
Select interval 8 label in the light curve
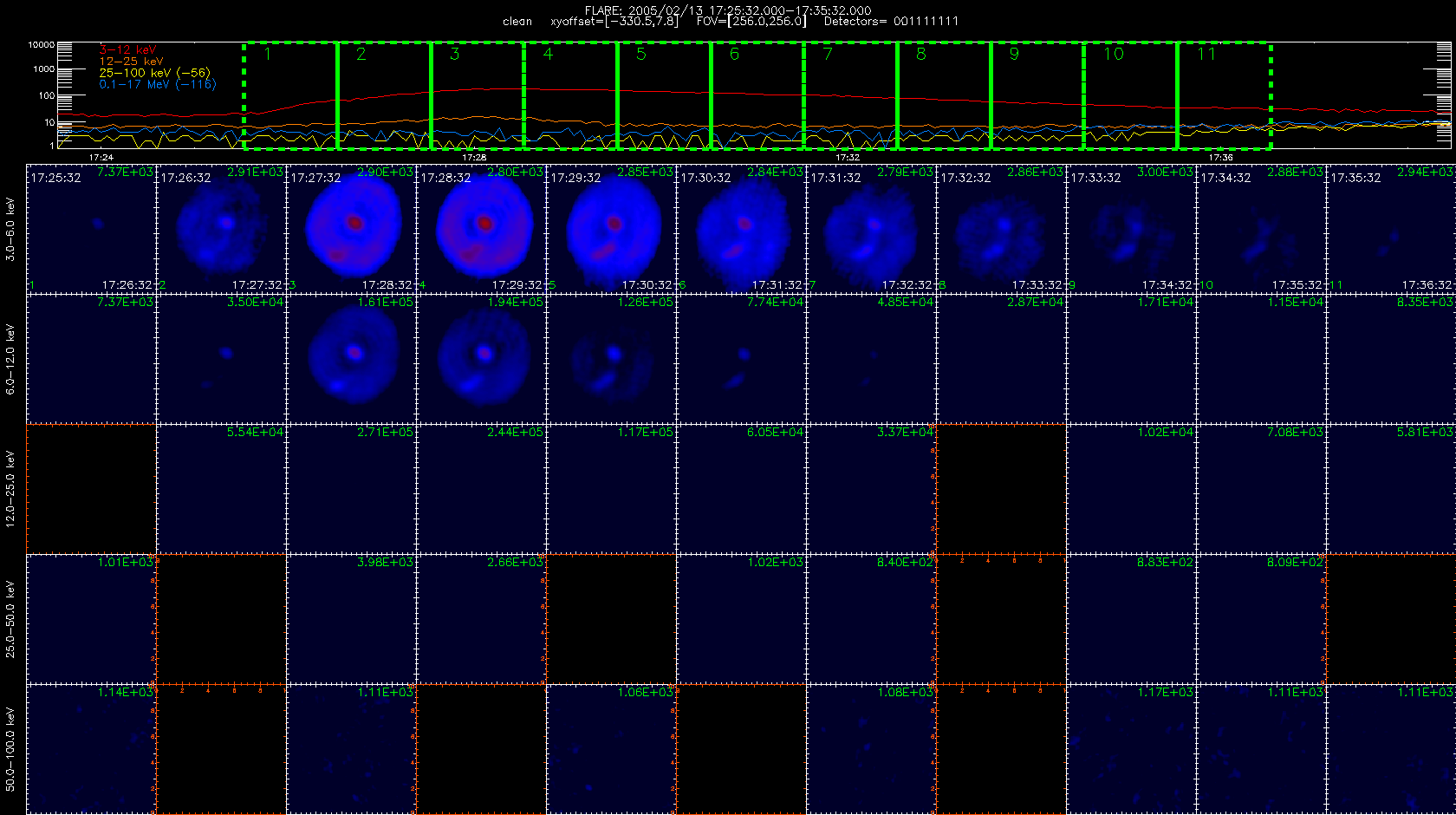point(921,54)
